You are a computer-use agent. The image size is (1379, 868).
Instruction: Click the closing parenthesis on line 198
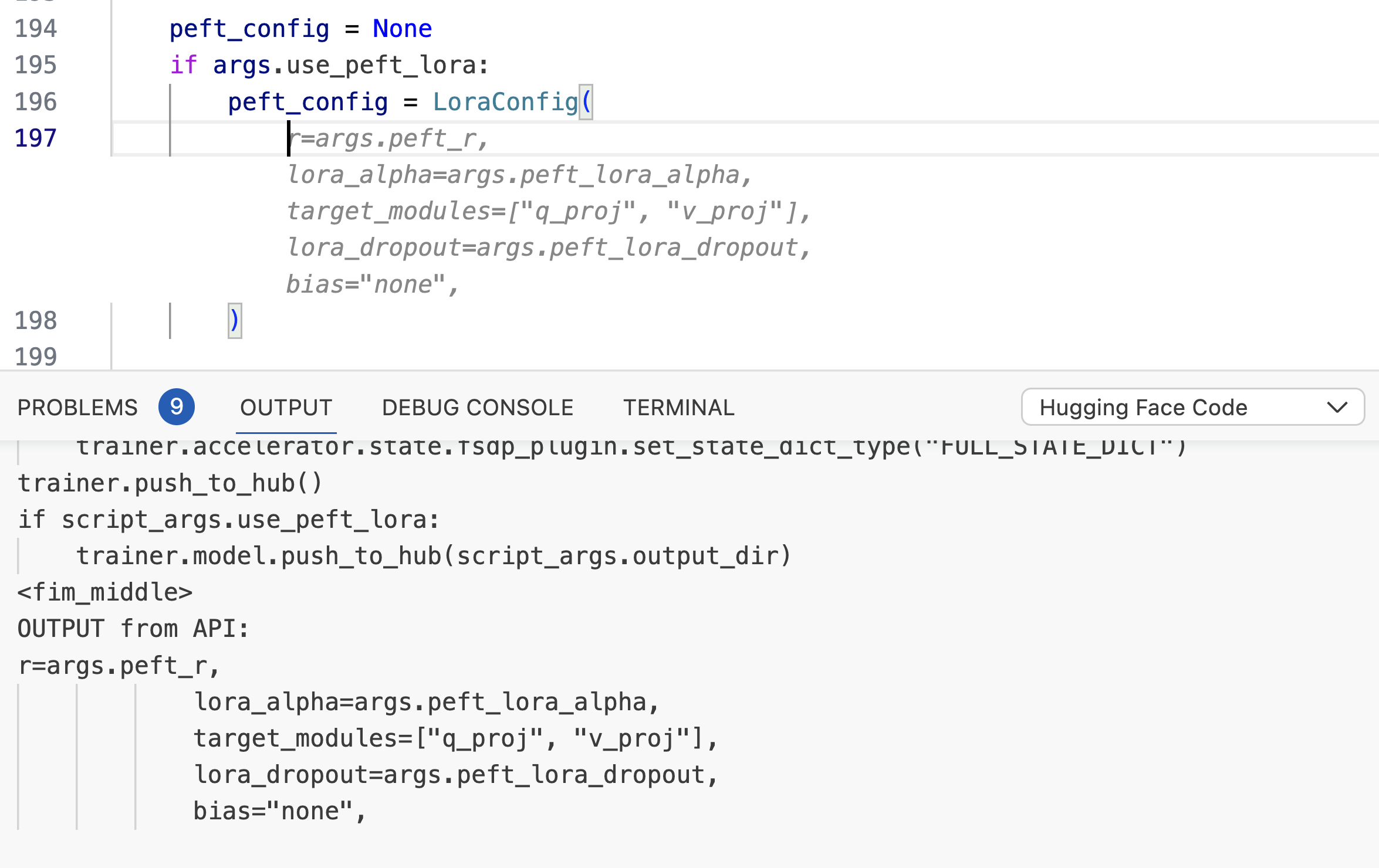click(x=234, y=320)
